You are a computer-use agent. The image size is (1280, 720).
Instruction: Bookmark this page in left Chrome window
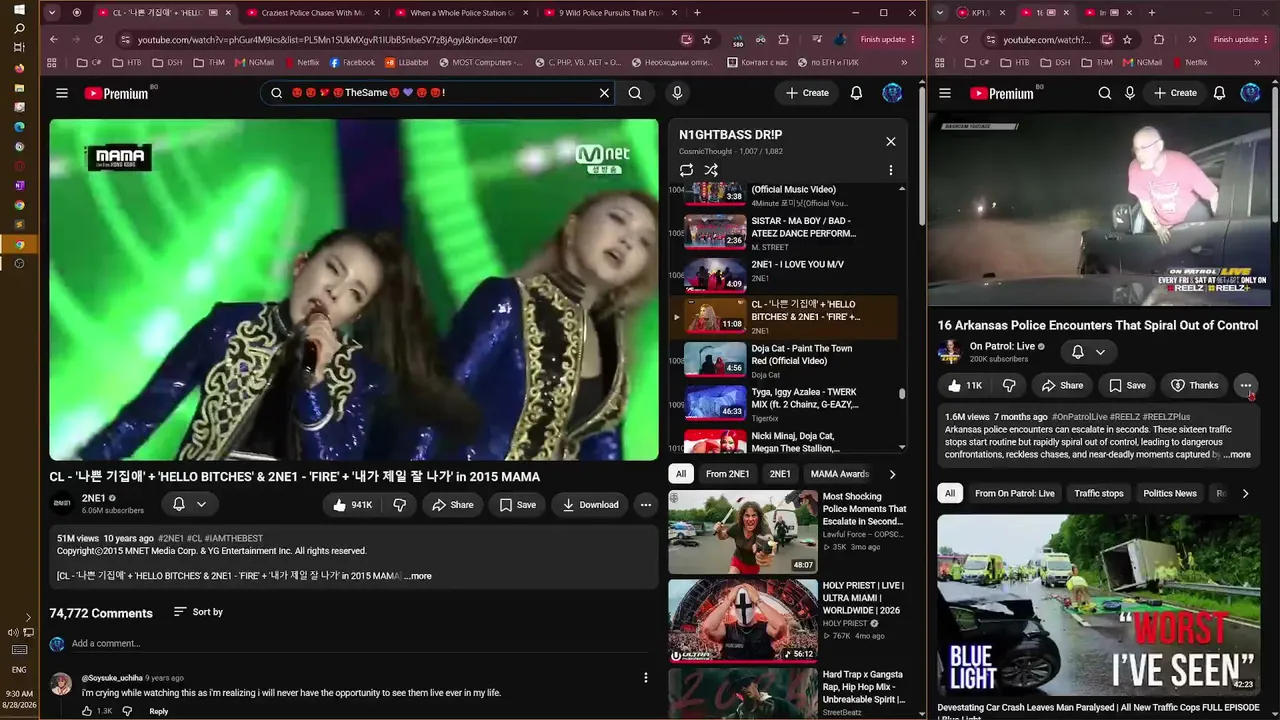(707, 39)
